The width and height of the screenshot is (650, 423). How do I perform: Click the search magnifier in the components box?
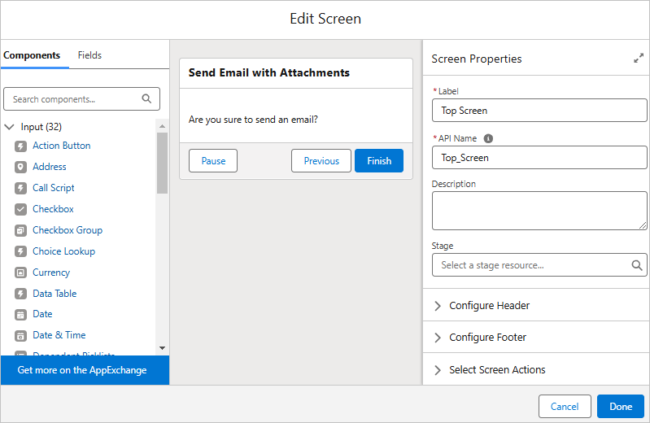146,99
